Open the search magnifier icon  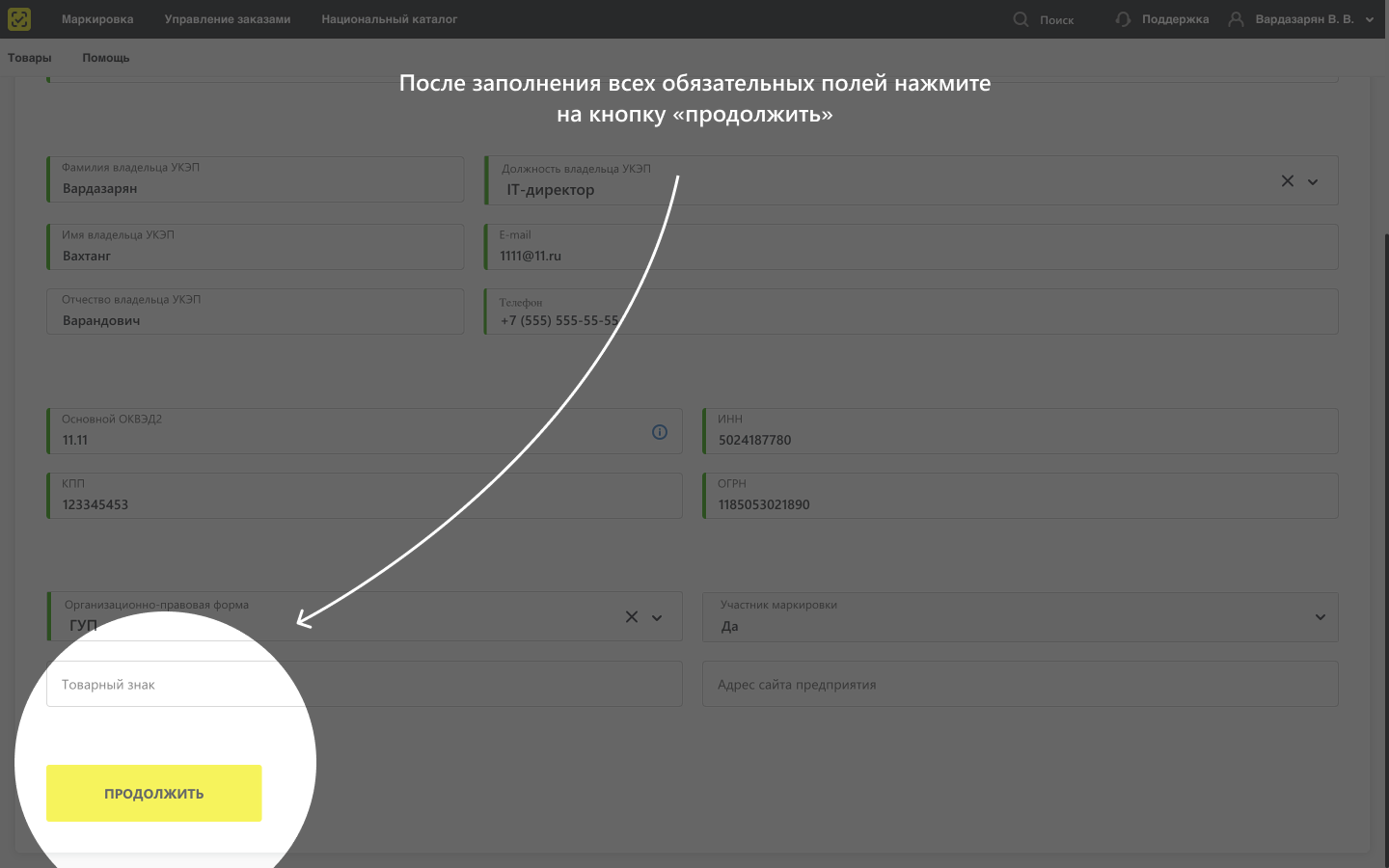click(1021, 19)
